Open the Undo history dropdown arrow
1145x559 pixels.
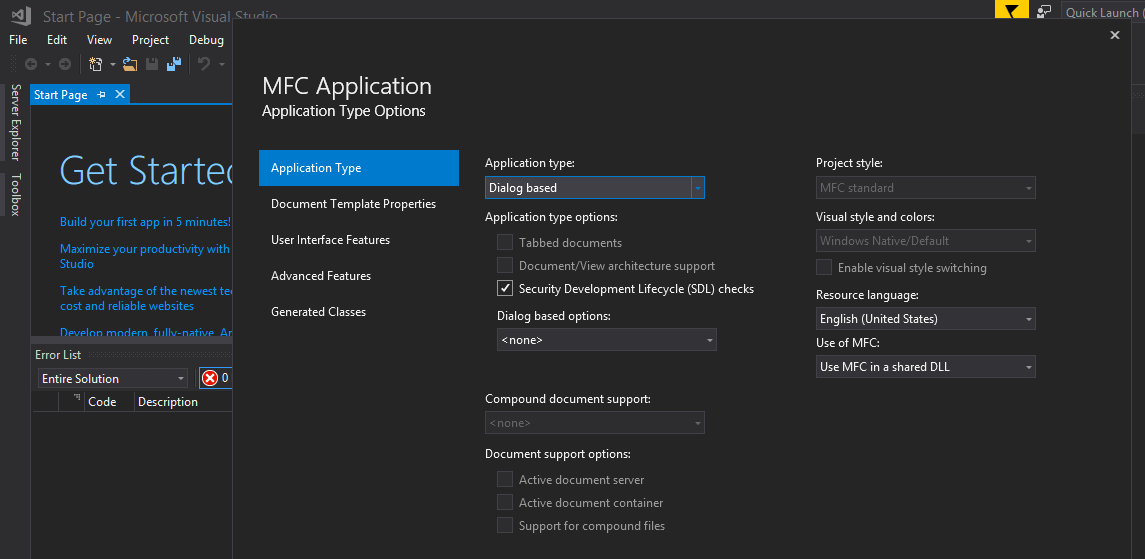[222, 65]
